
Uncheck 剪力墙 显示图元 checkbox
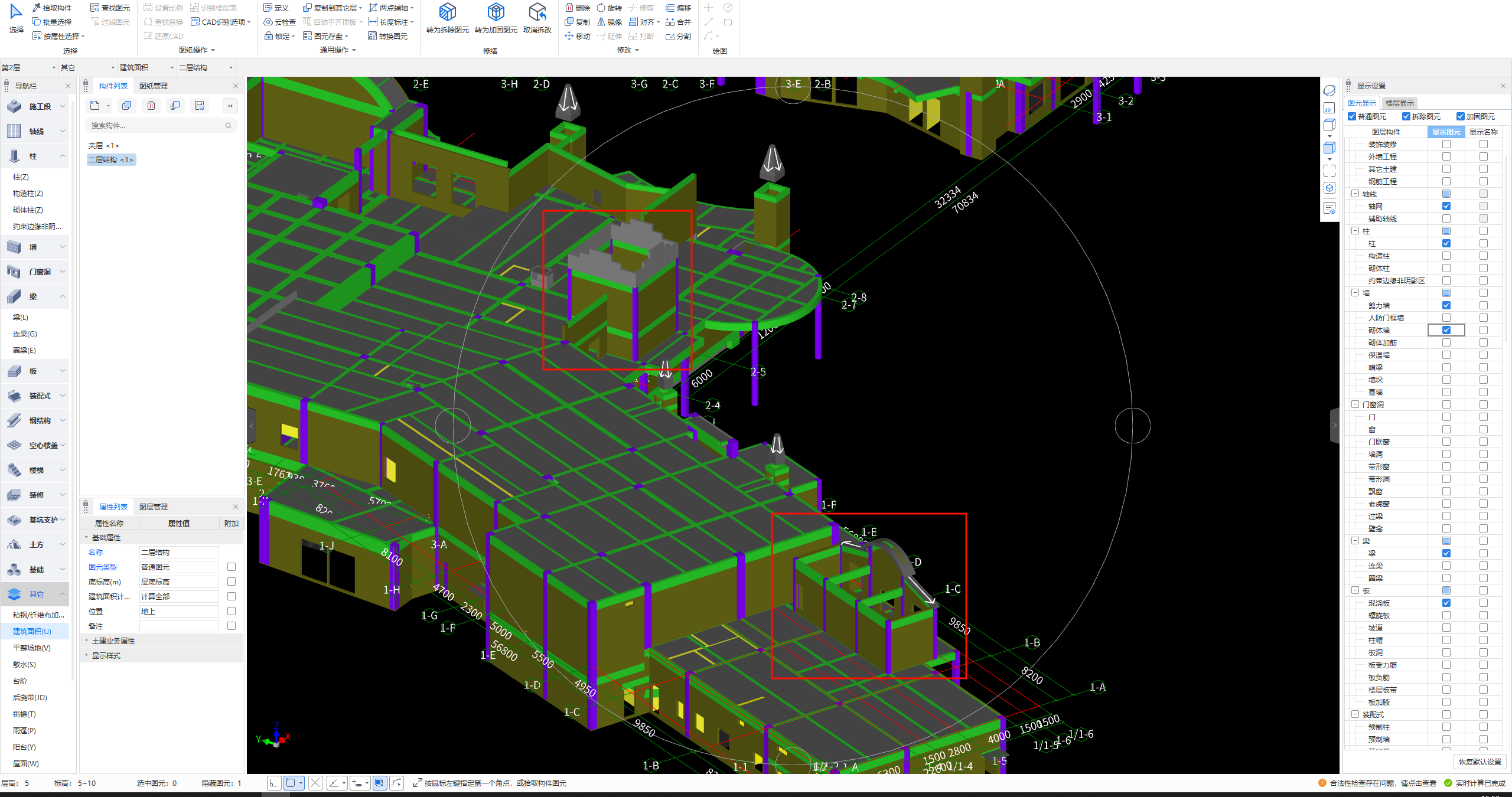1446,305
